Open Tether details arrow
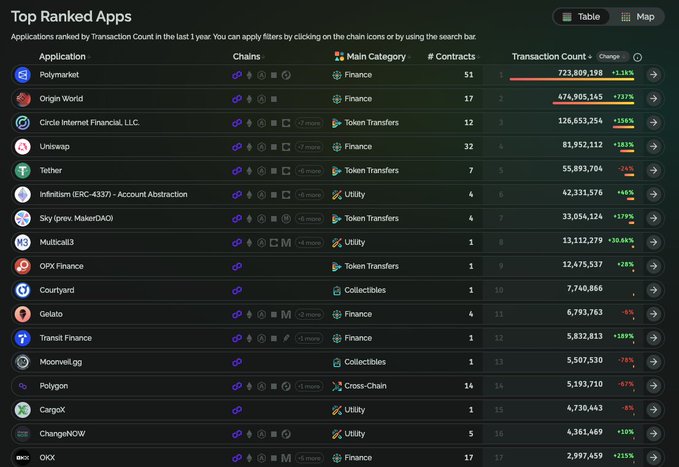The width and height of the screenshot is (679, 467). coord(653,170)
